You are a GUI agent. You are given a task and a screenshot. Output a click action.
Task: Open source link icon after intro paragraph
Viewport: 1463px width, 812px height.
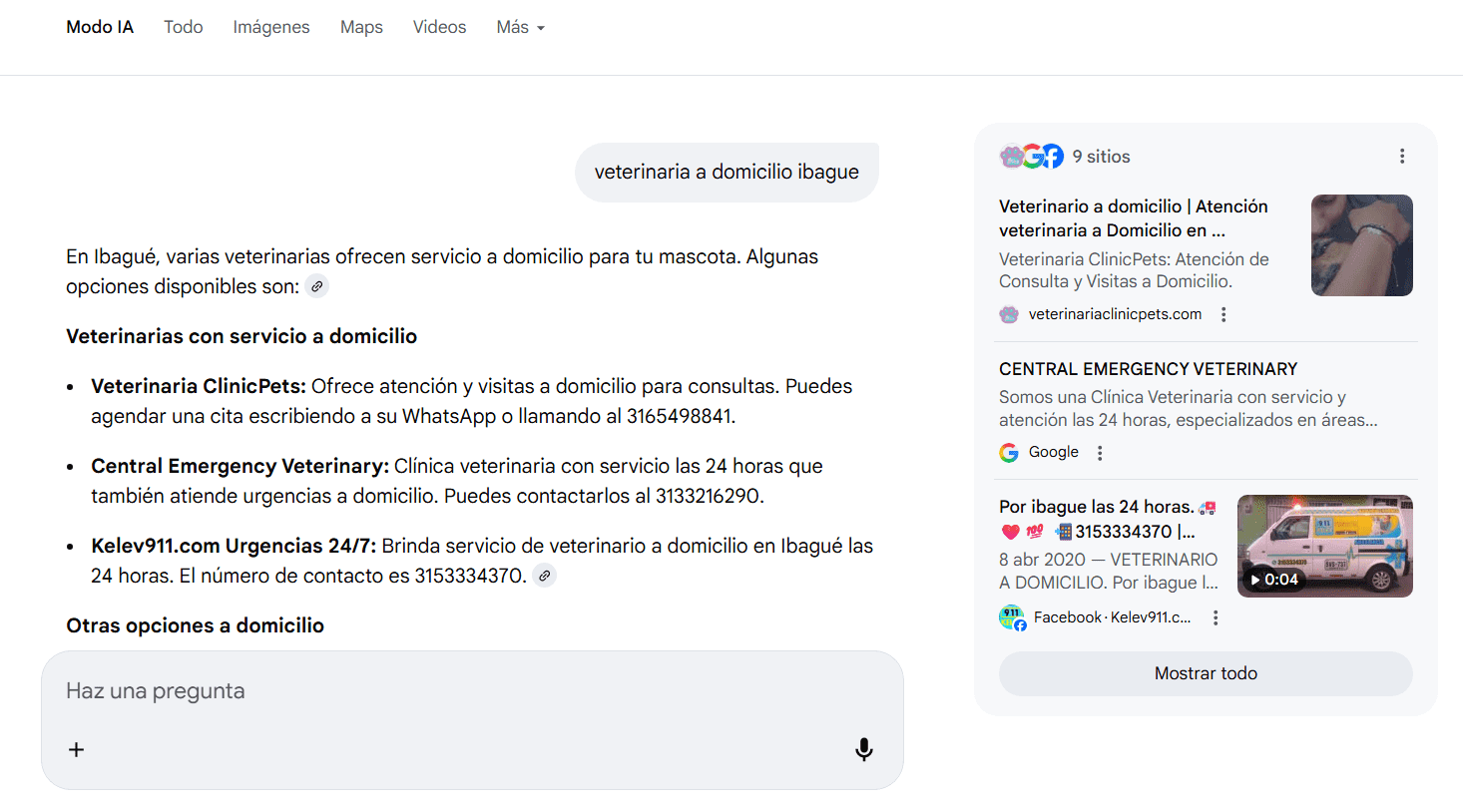coord(316,286)
